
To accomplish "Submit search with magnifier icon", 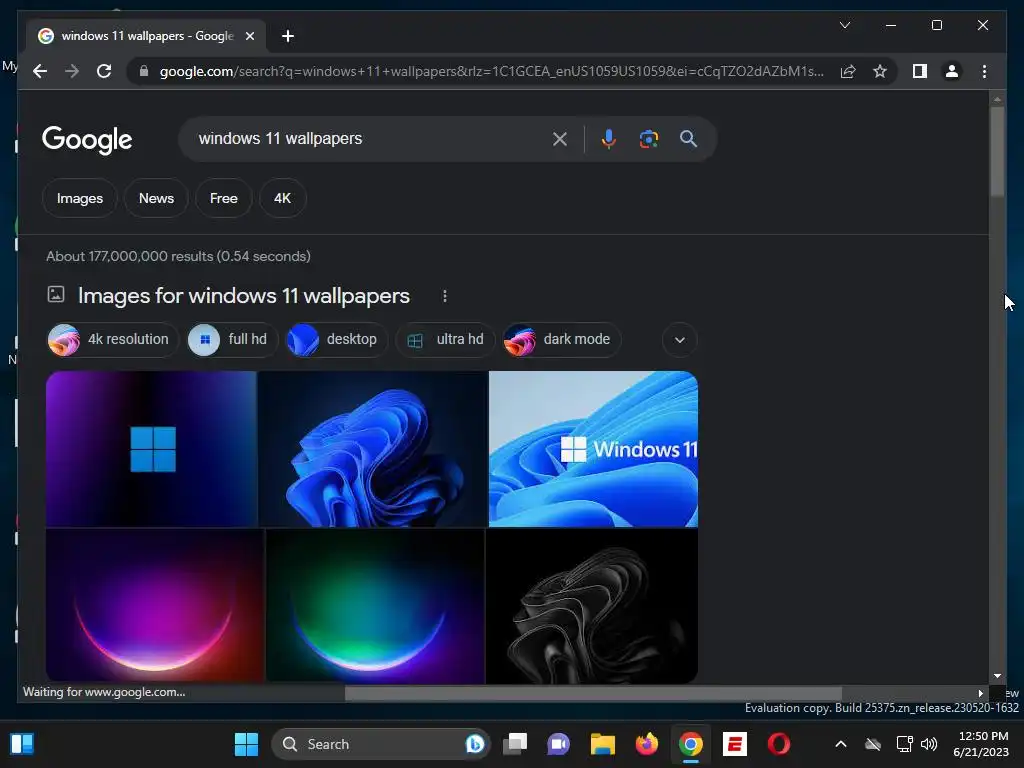I will (x=688, y=138).
